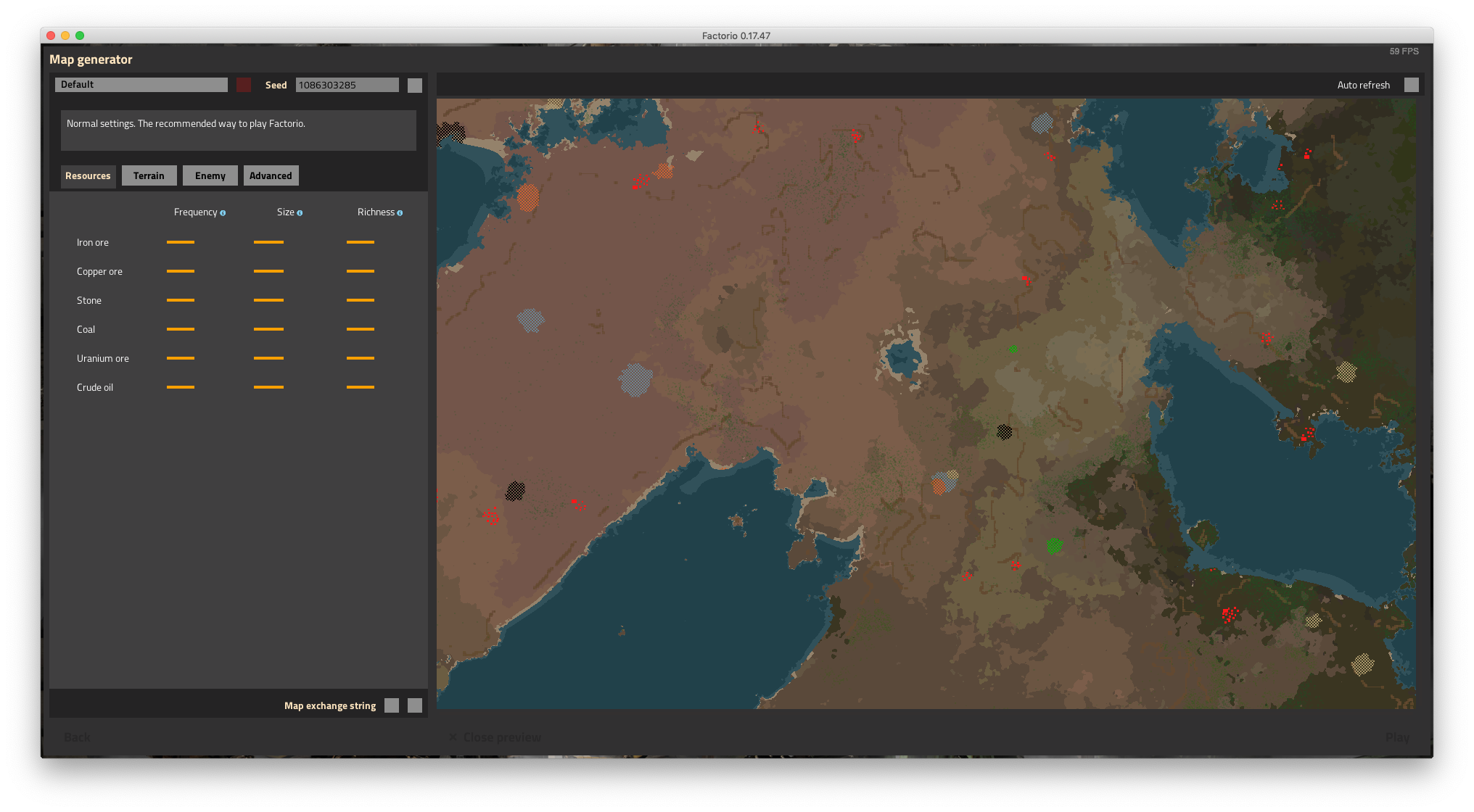Set the Stone frequency slider
This screenshot has height=812, width=1474.
[x=181, y=300]
